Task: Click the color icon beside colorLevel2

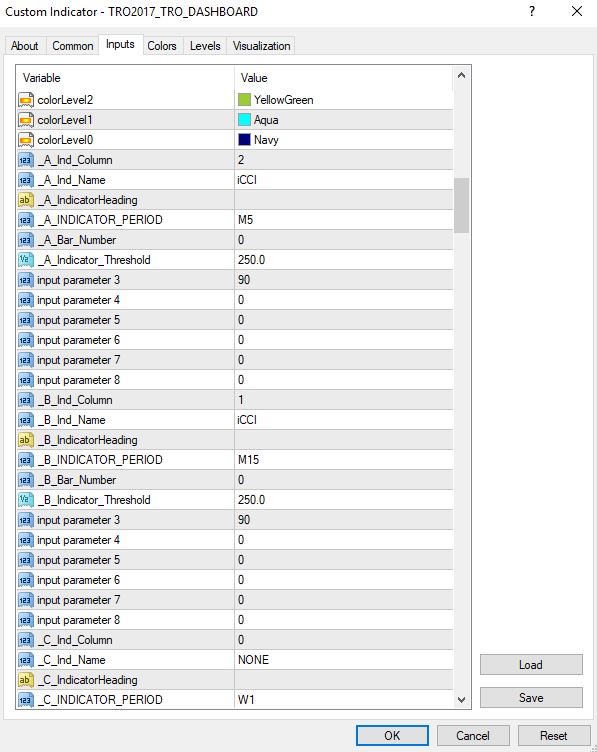Action: point(26,100)
